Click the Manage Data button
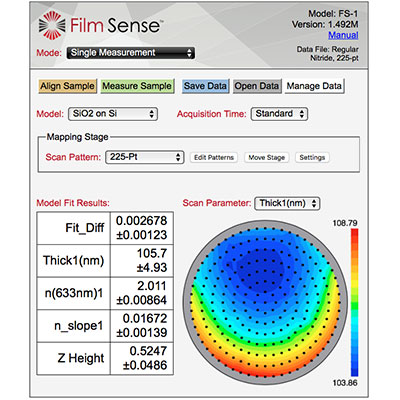Image resolution: width=400 pixels, height=400 pixels. [x=314, y=86]
